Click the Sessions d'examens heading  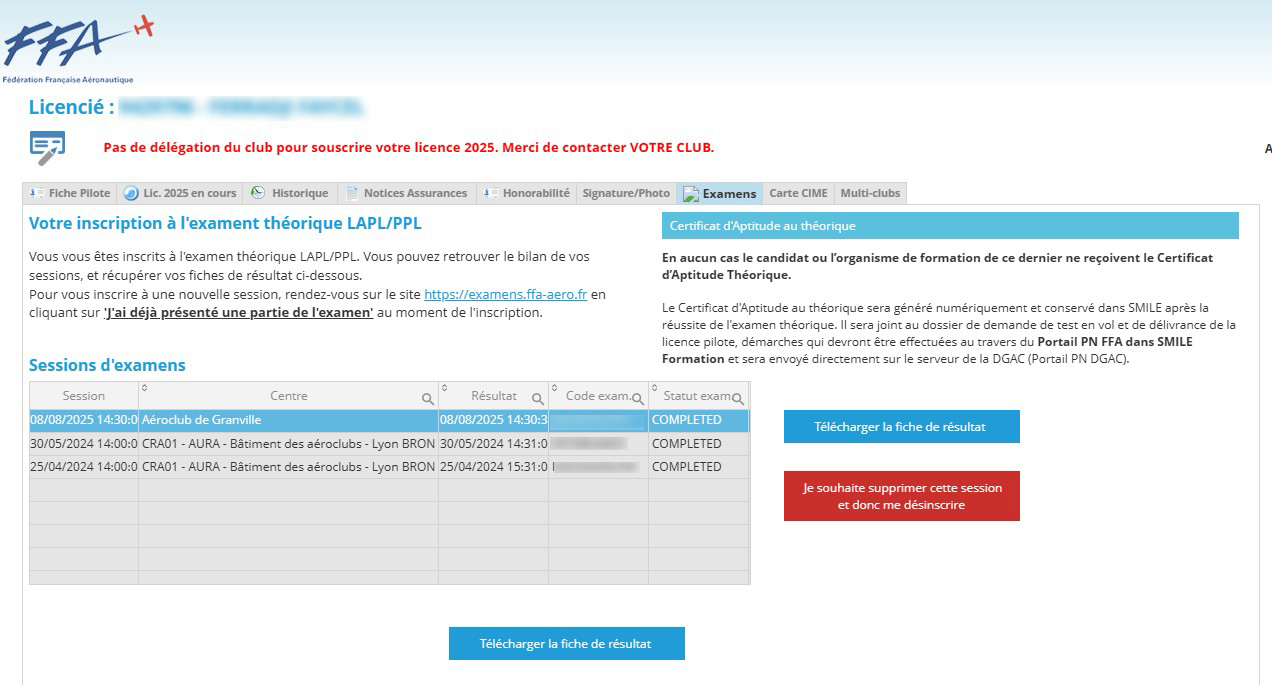tap(107, 365)
